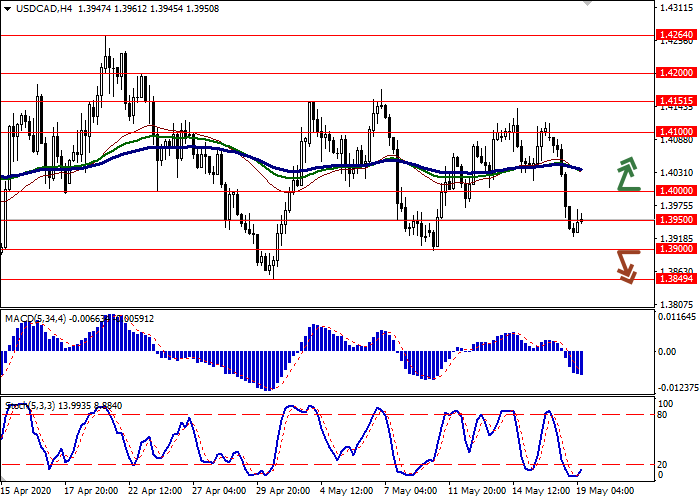
Task: Select the 1.42640 resistance price label
Action: coord(676,35)
